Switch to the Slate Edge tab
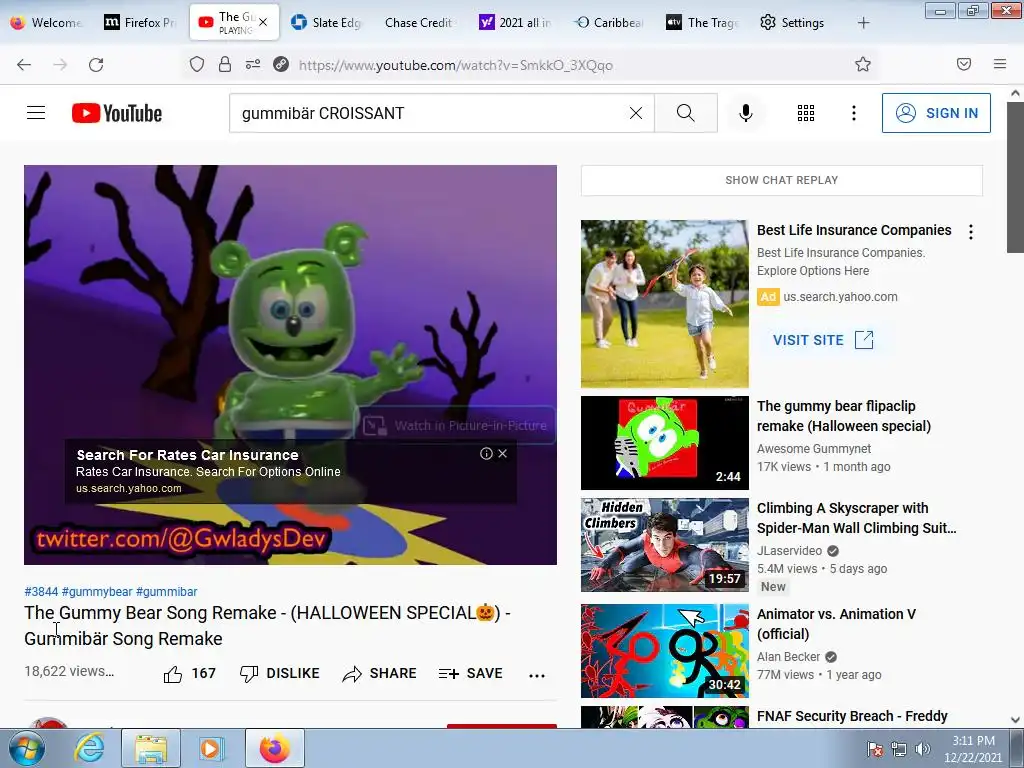 (326, 22)
